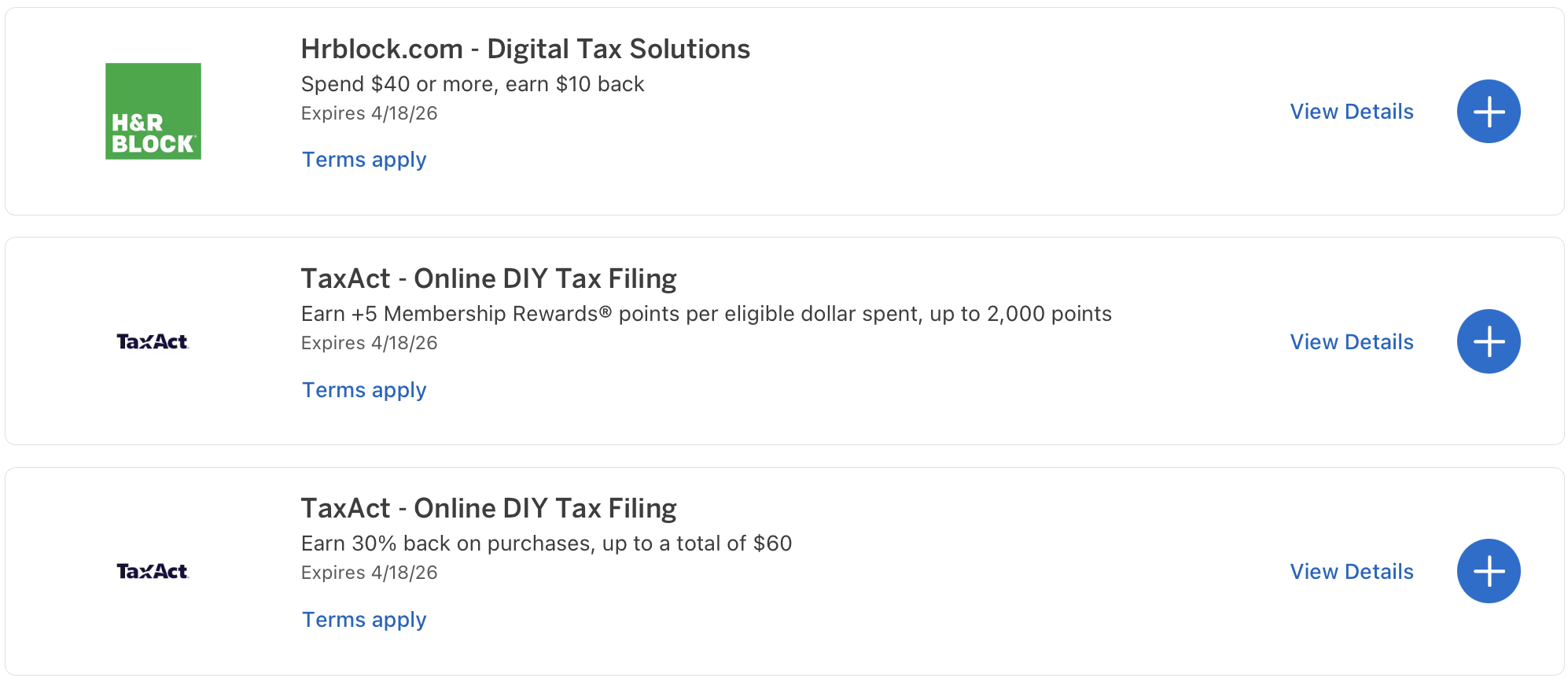Click the TaxAct logo on the points offer
This screenshot has height=689, width=1568.
point(153,341)
